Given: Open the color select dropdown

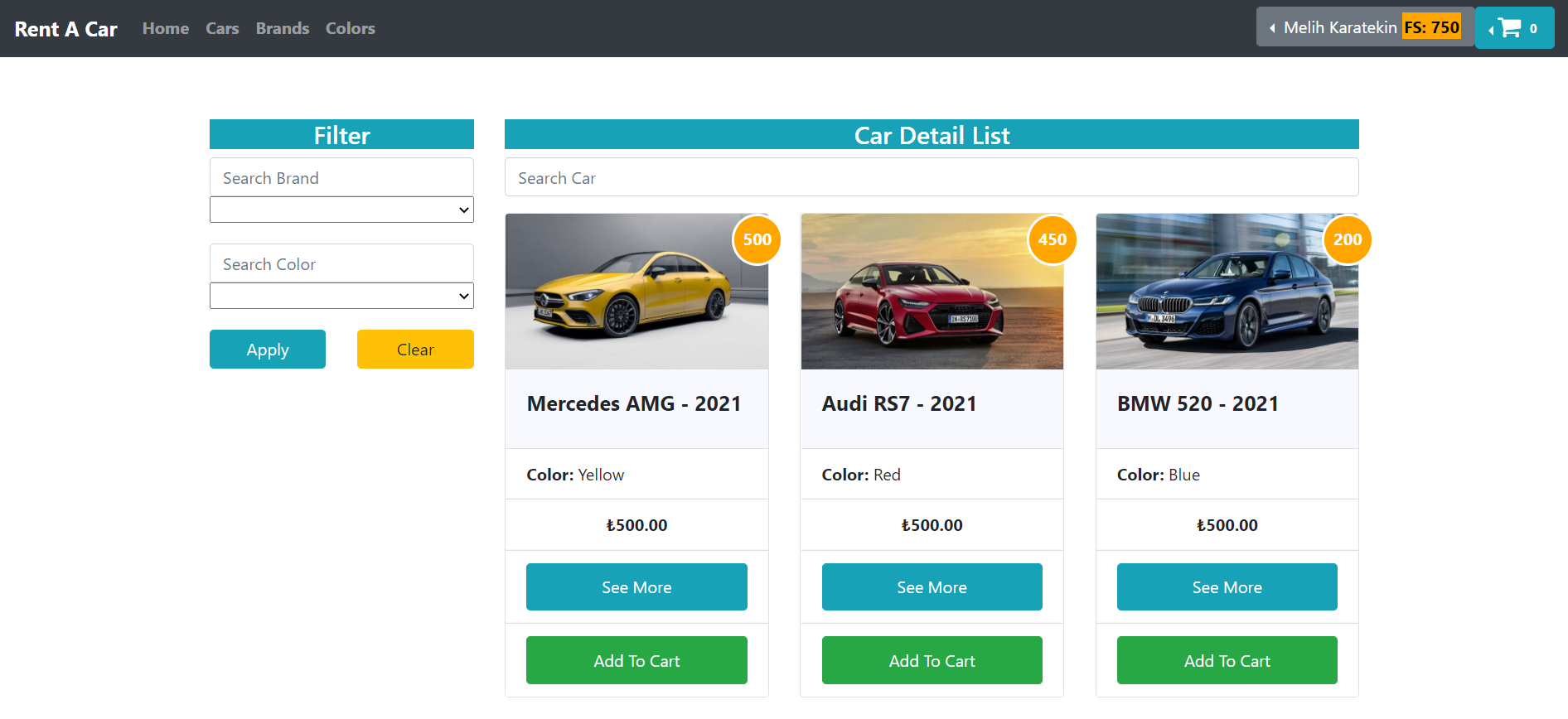Looking at the screenshot, I should [x=341, y=296].
